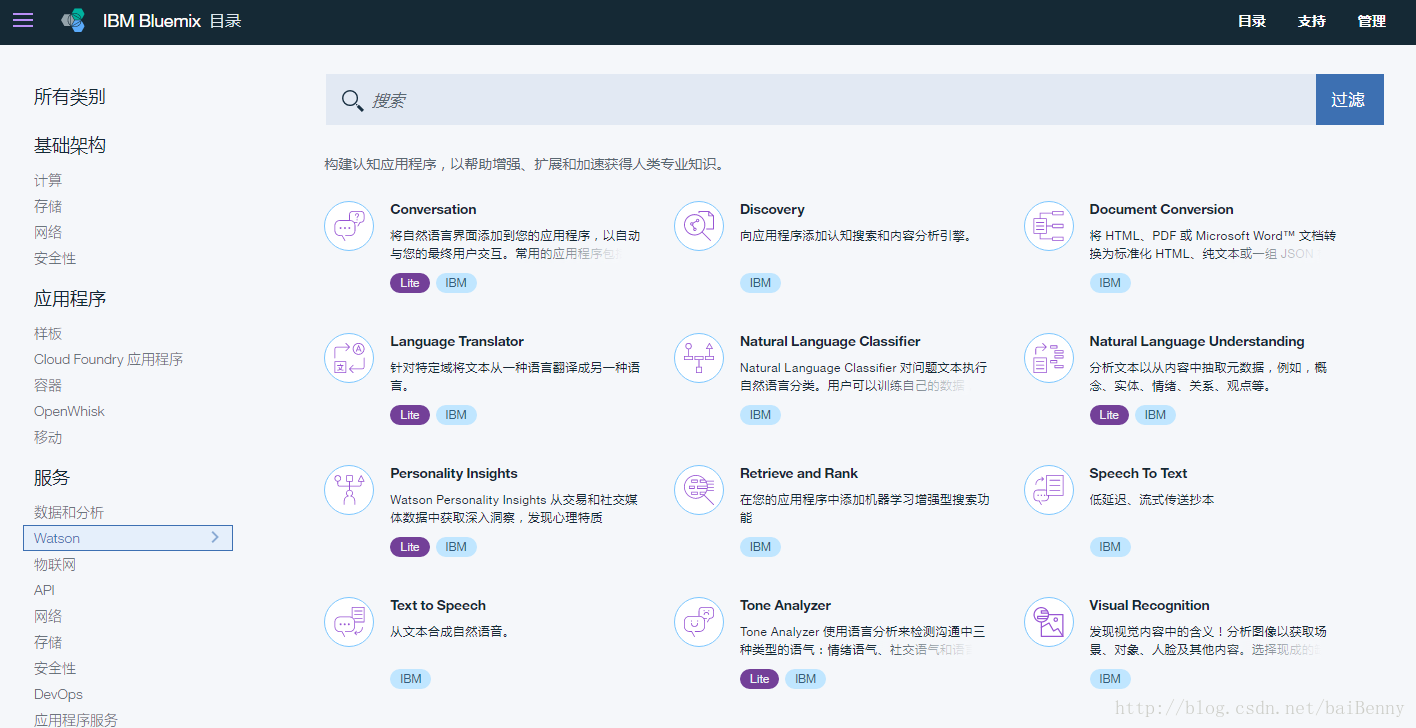Click the search magnifier icon

pyautogui.click(x=352, y=100)
